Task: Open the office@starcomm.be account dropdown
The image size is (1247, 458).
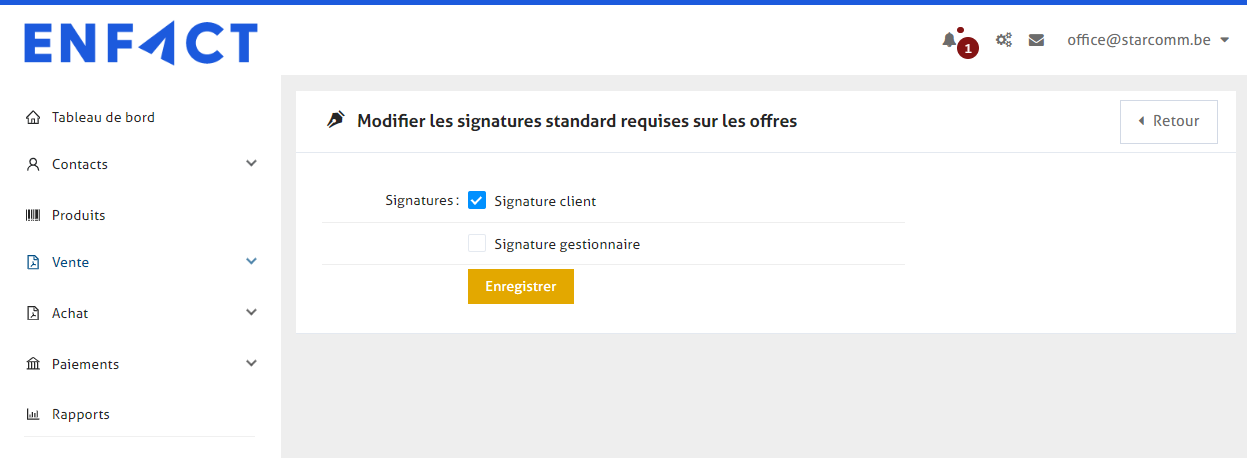Action: pos(1147,40)
